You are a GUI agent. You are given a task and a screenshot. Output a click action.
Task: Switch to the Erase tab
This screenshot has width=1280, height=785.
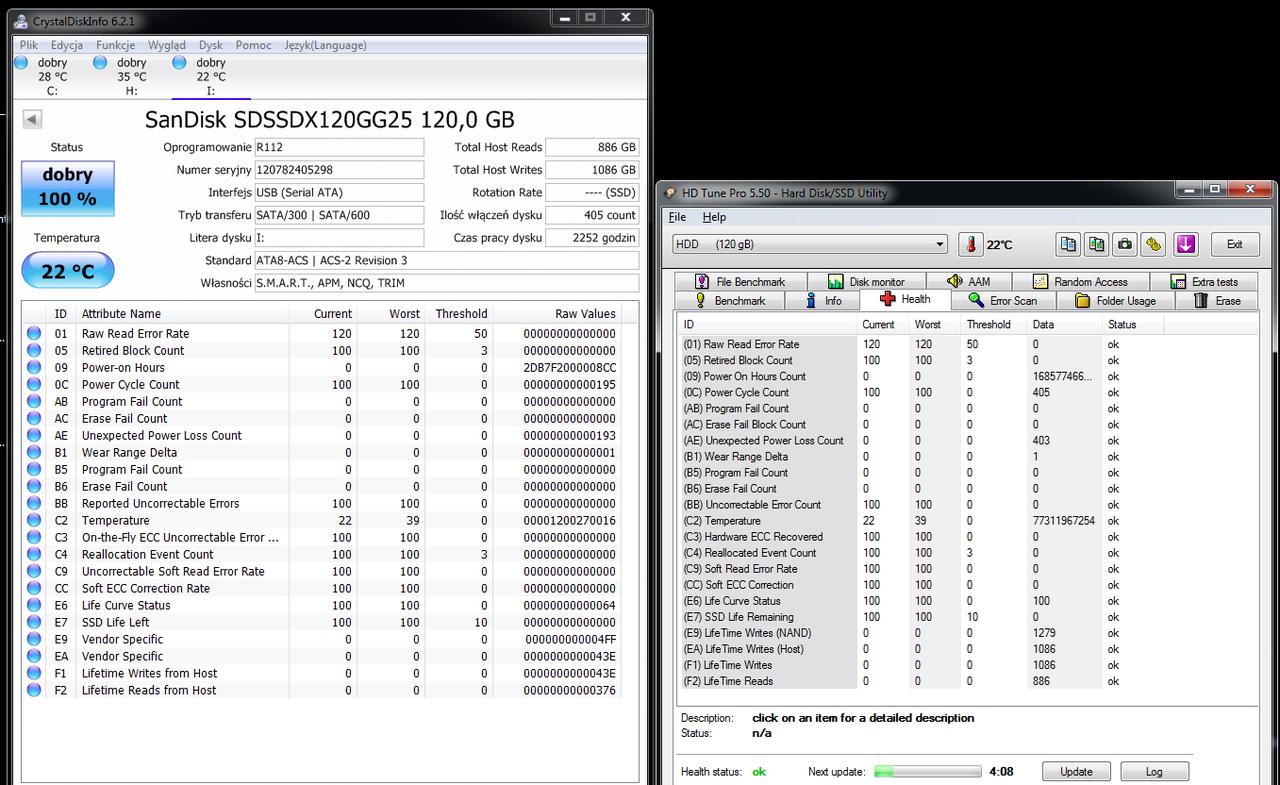click(1217, 300)
